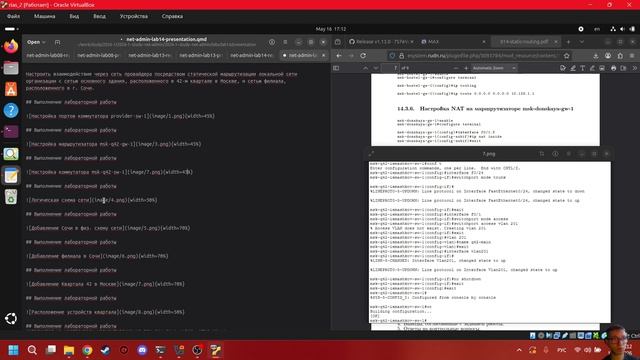Open a new Firefox tab
The width and height of the screenshot is (640, 360).
pyautogui.click(x=568, y=42)
